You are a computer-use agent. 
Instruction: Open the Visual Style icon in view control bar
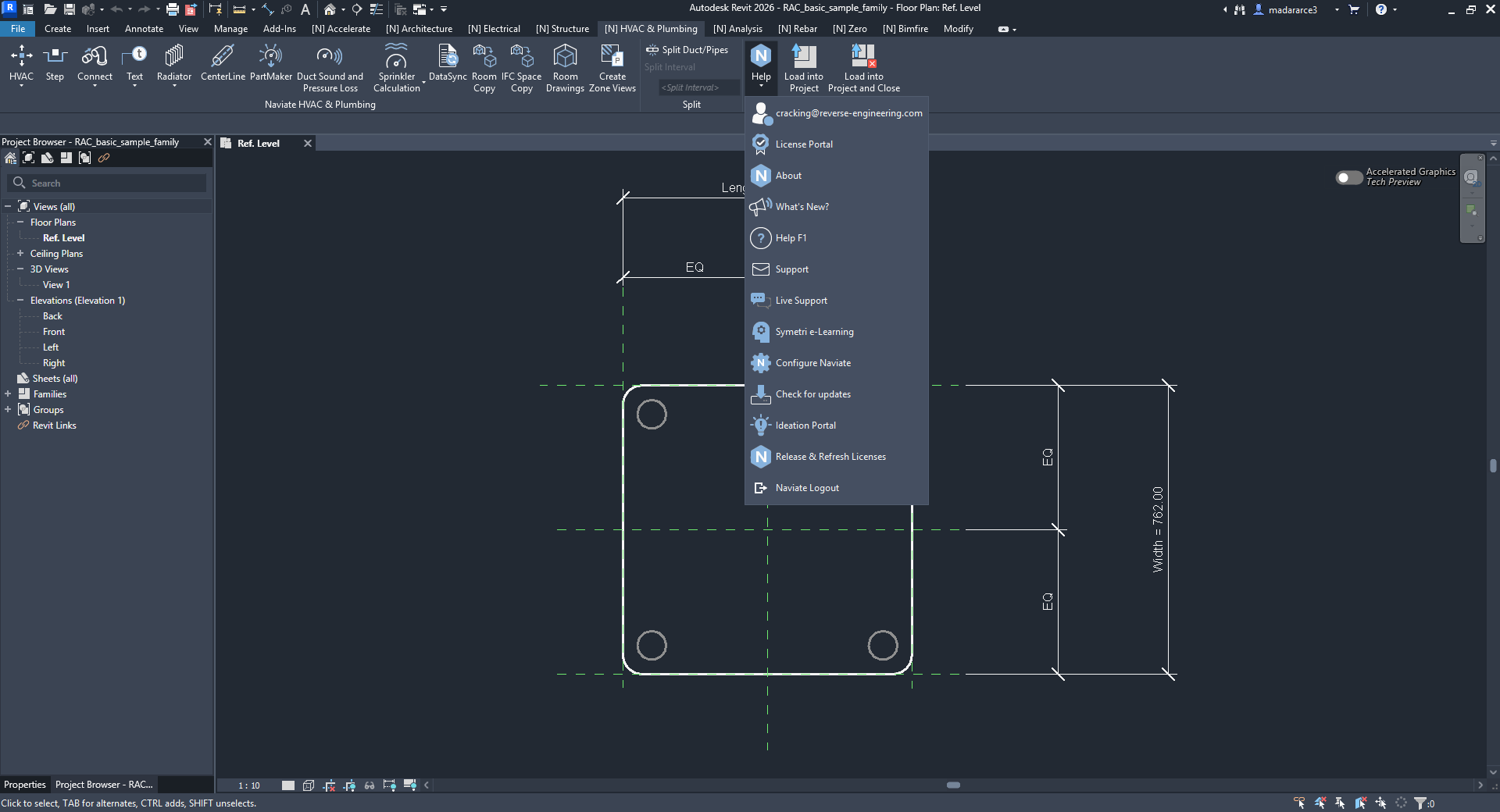(309, 785)
